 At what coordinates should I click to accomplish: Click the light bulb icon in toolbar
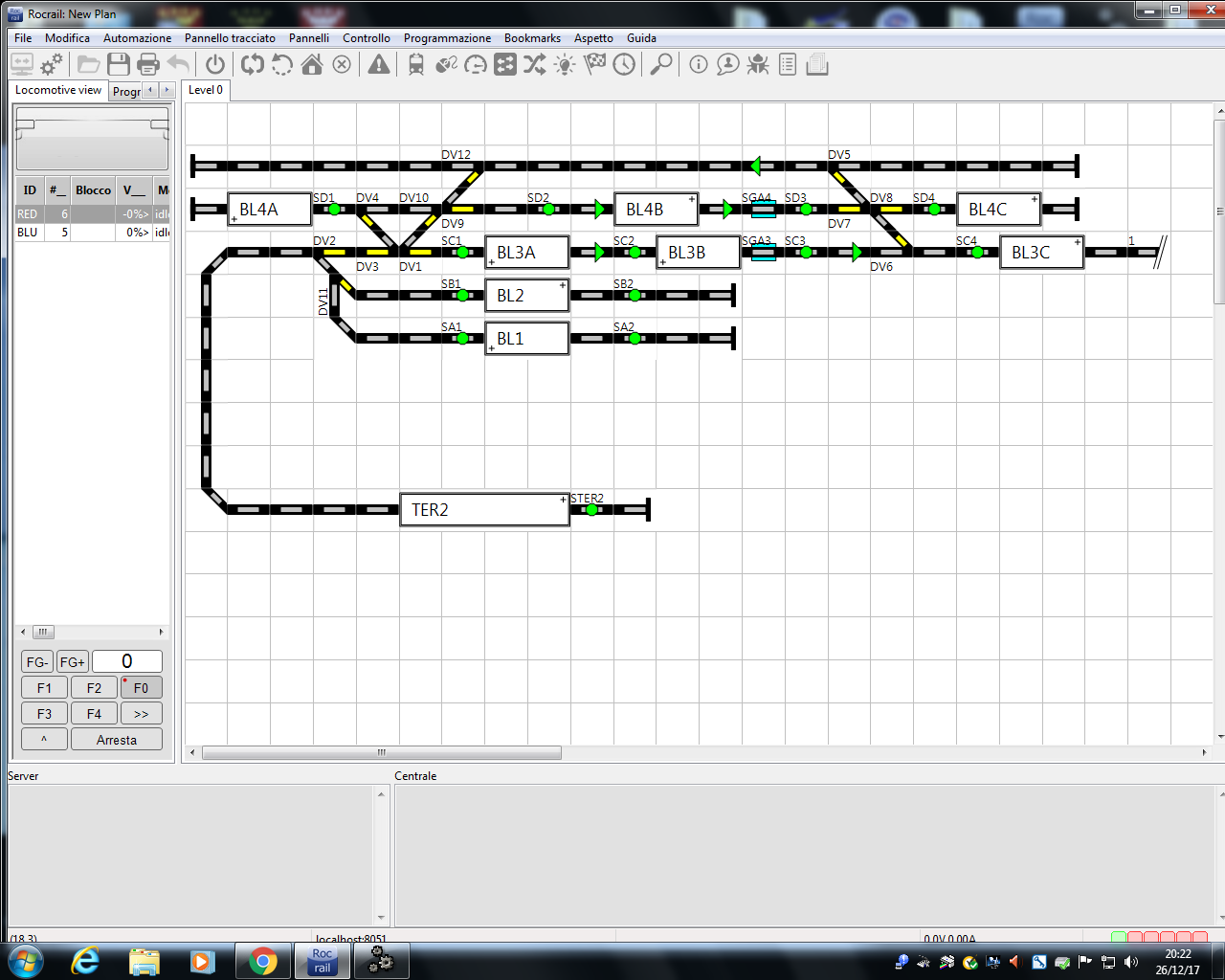[565, 64]
